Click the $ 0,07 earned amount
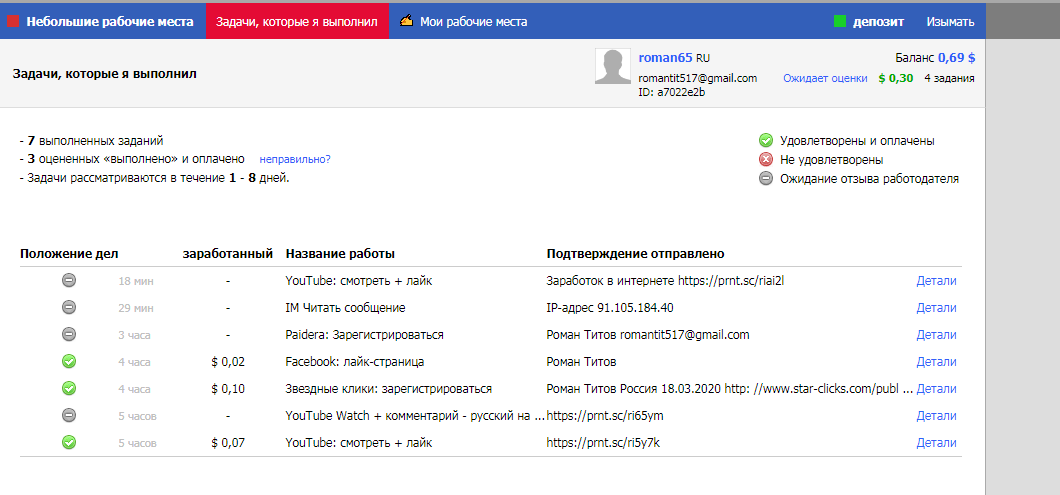Screen dimensions: 1060x495 point(228,443)
